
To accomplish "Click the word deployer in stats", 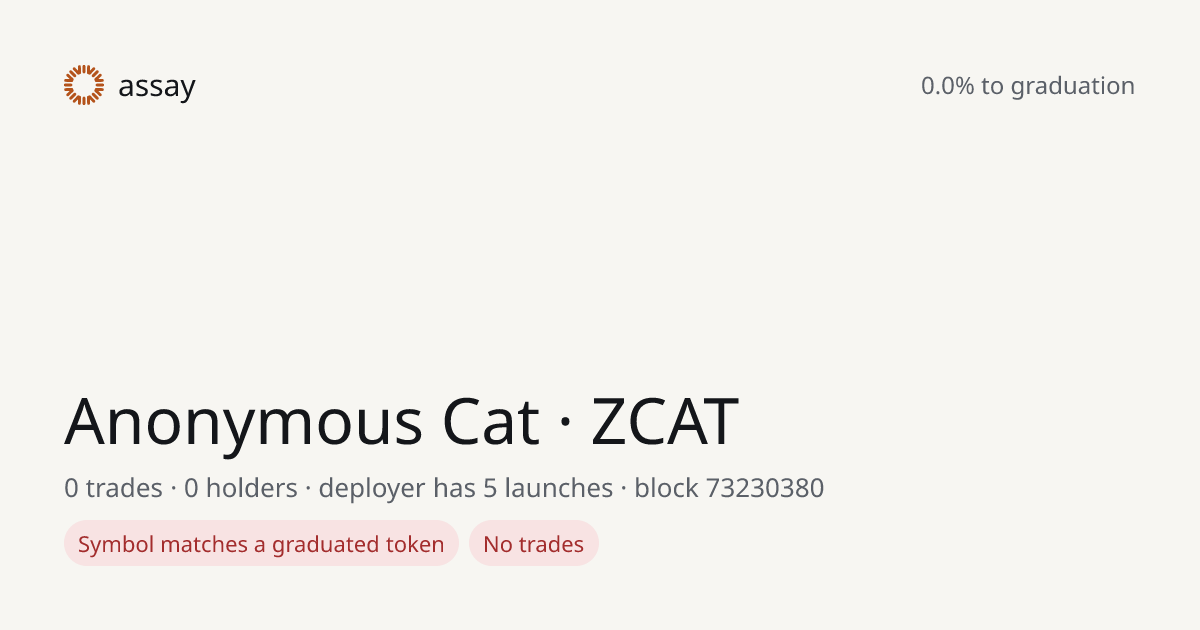I will click(x=371, y=490).
